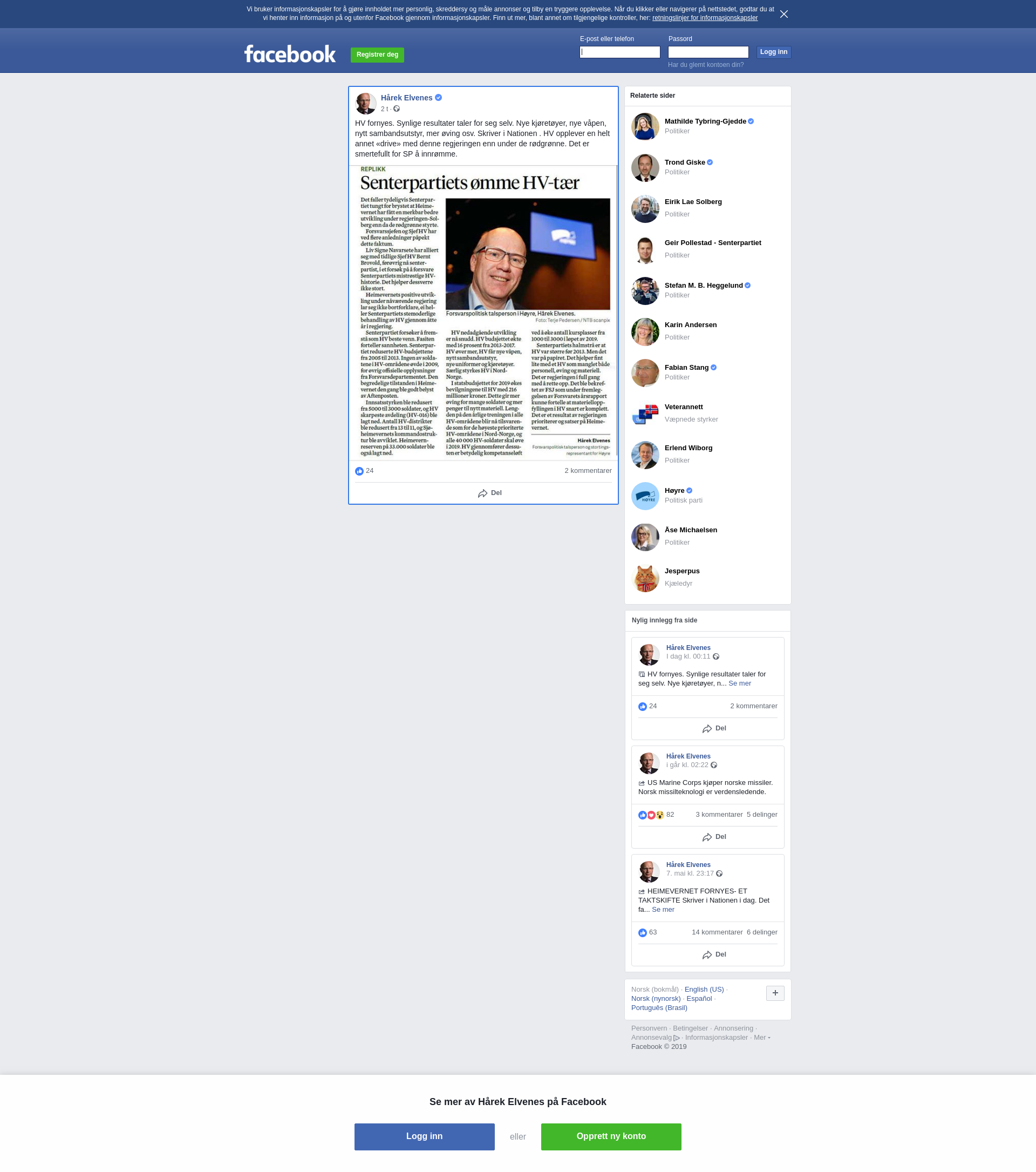Open the Annonsevalg footer link
This screenshot has width=1036, height=1172.
click(656, 1038)
